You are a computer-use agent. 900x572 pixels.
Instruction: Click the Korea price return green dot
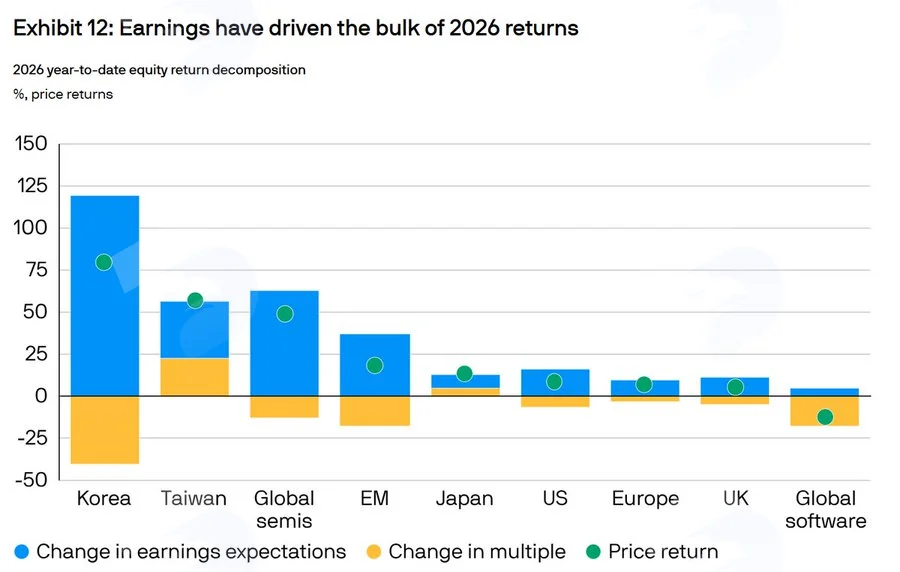104,262
